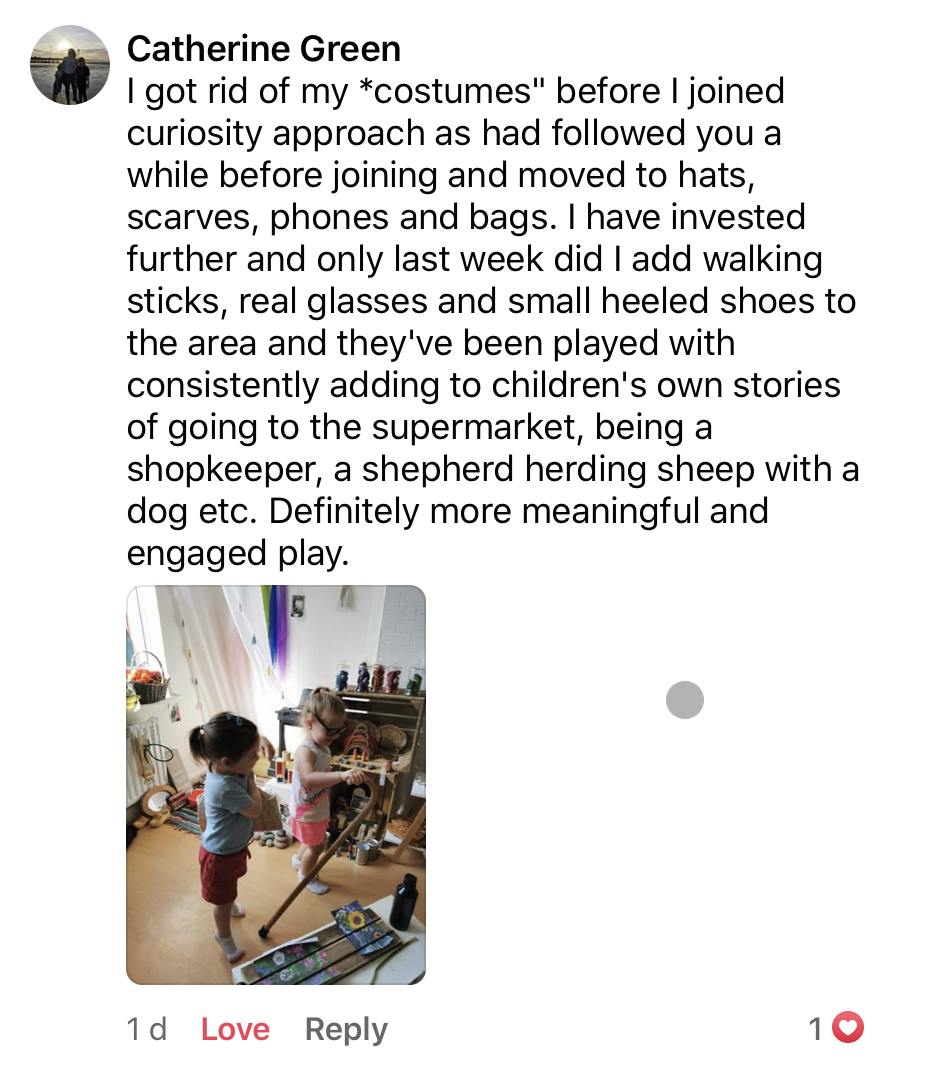Viewport: 936px width, 1071px height.
Task: Open Catherine Green's profile name link
Action: (x=264, y=48)
